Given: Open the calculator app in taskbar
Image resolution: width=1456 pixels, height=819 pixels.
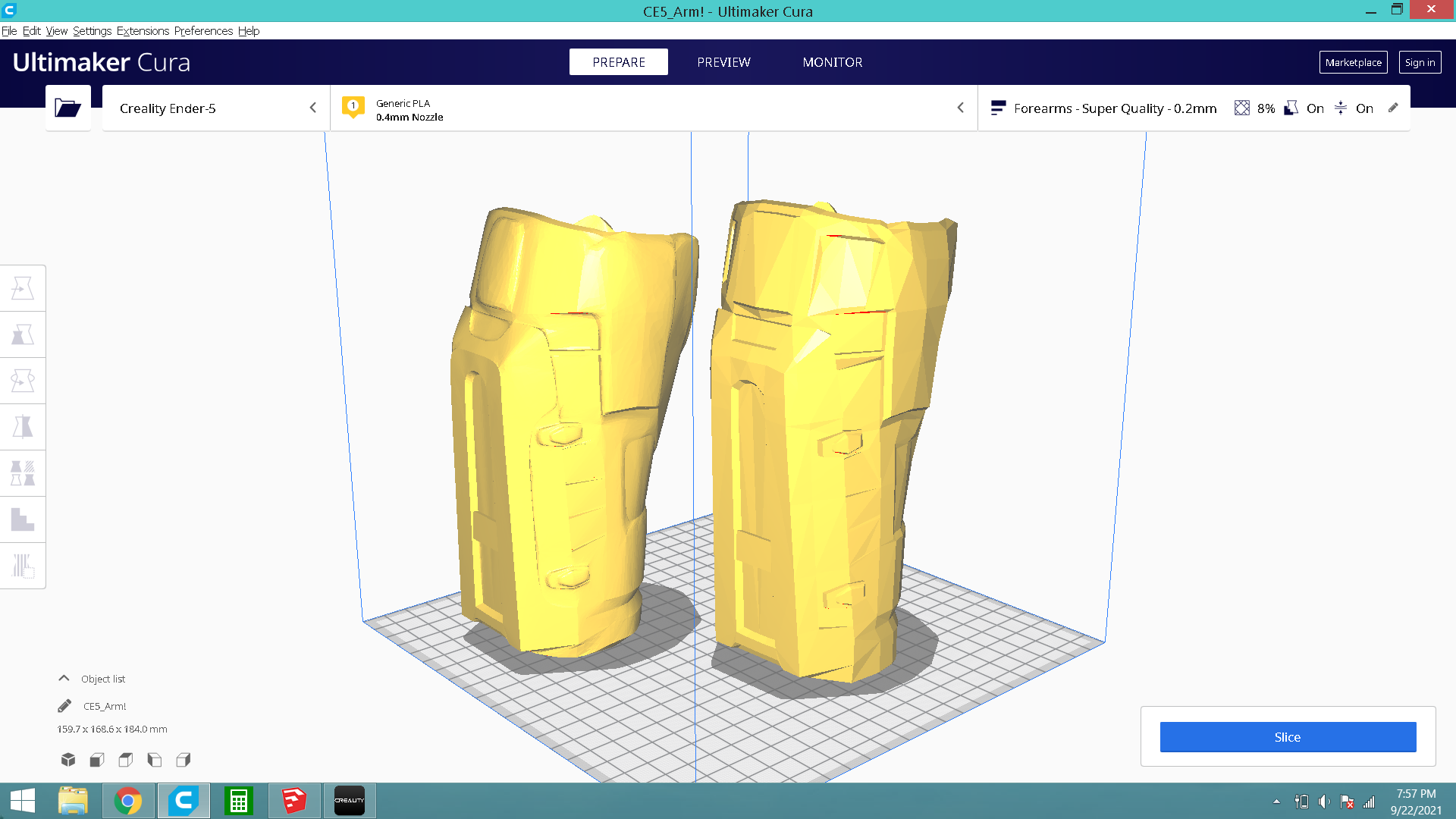Looking at the screenshot, I should coord(238,801).
